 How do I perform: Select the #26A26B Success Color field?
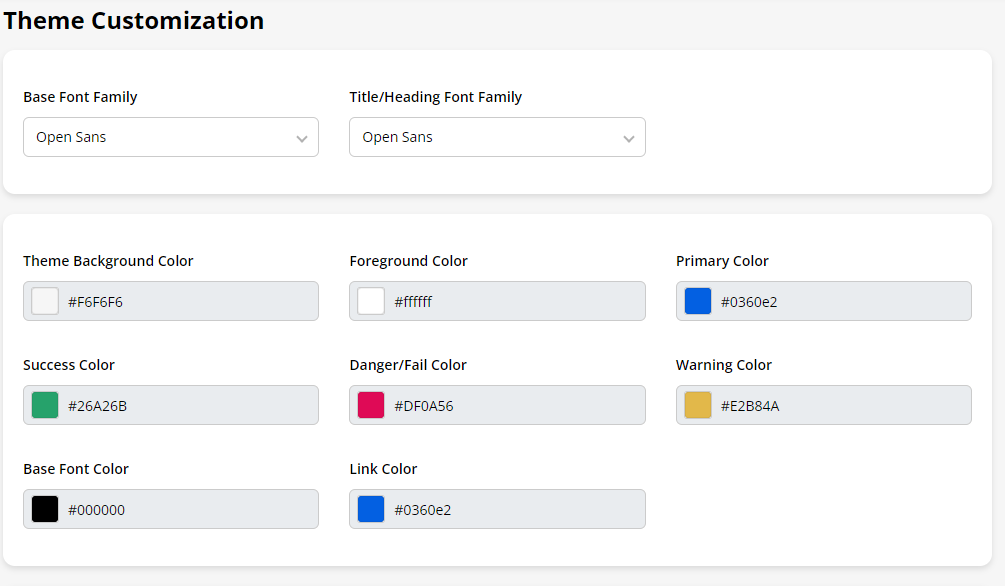188,405
